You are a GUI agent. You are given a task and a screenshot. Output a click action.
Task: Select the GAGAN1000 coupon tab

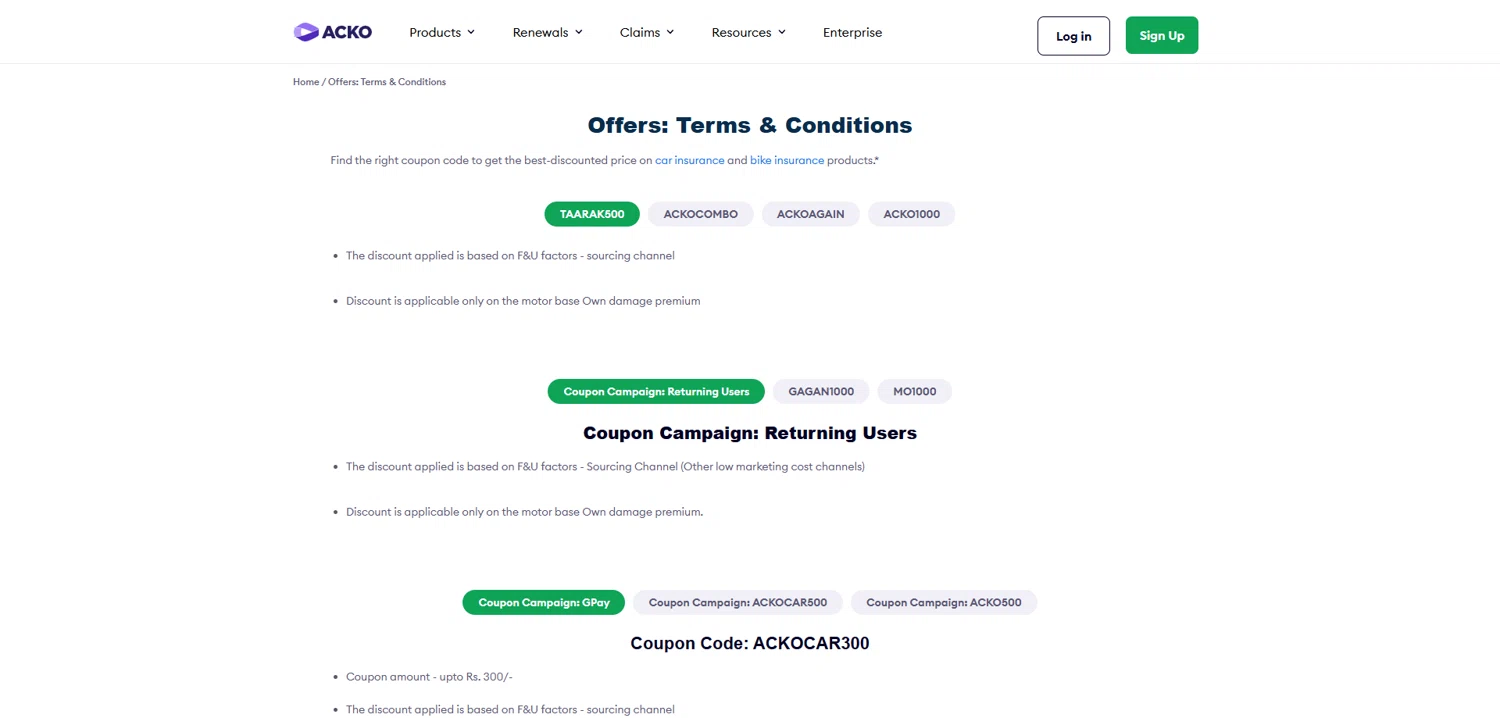coord(821,391)
